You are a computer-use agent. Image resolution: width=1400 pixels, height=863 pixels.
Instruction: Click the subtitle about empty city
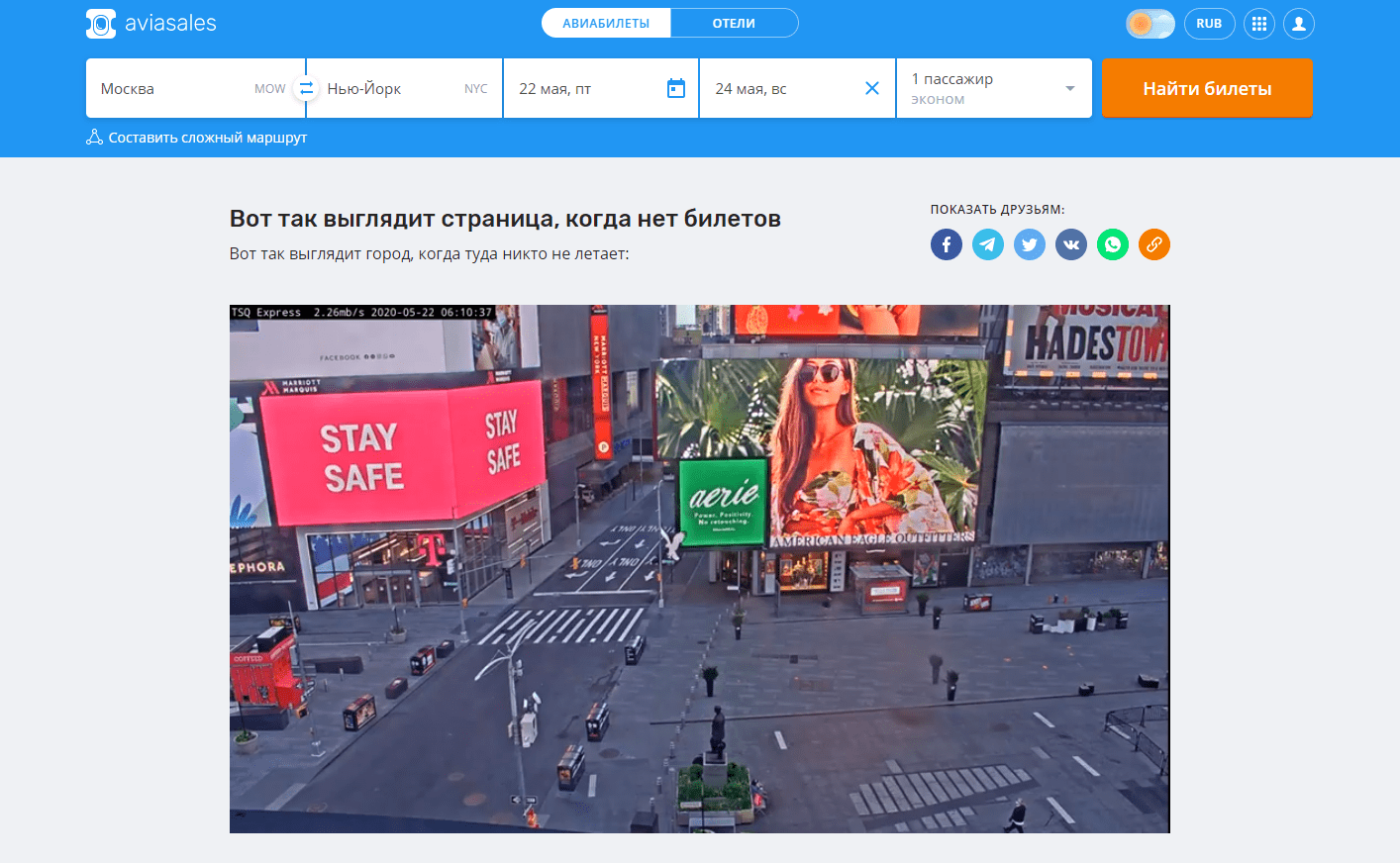[x=429, y=254]
